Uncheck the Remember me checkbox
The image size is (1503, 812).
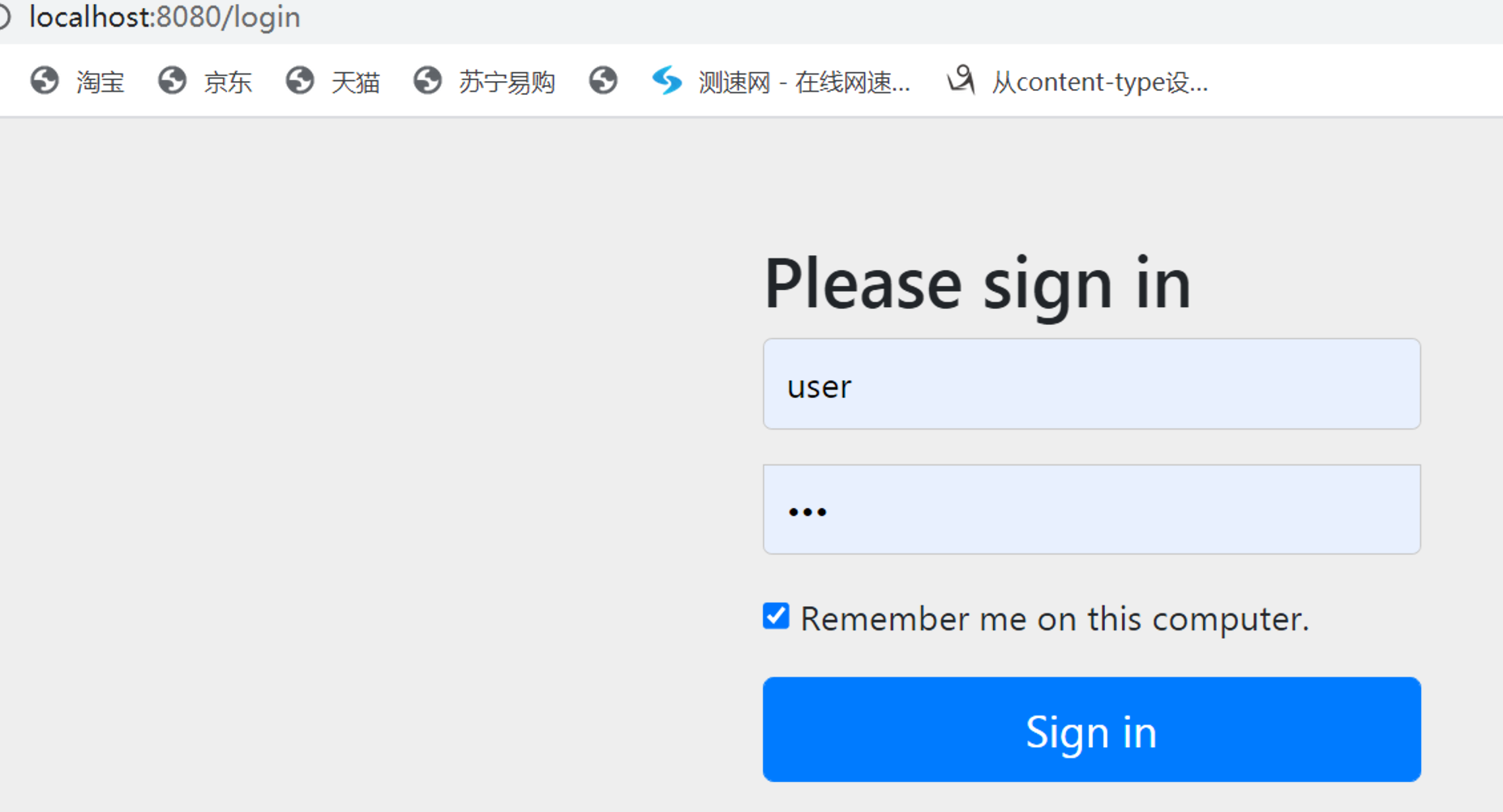pyautogui.click(x=776, y=616)
